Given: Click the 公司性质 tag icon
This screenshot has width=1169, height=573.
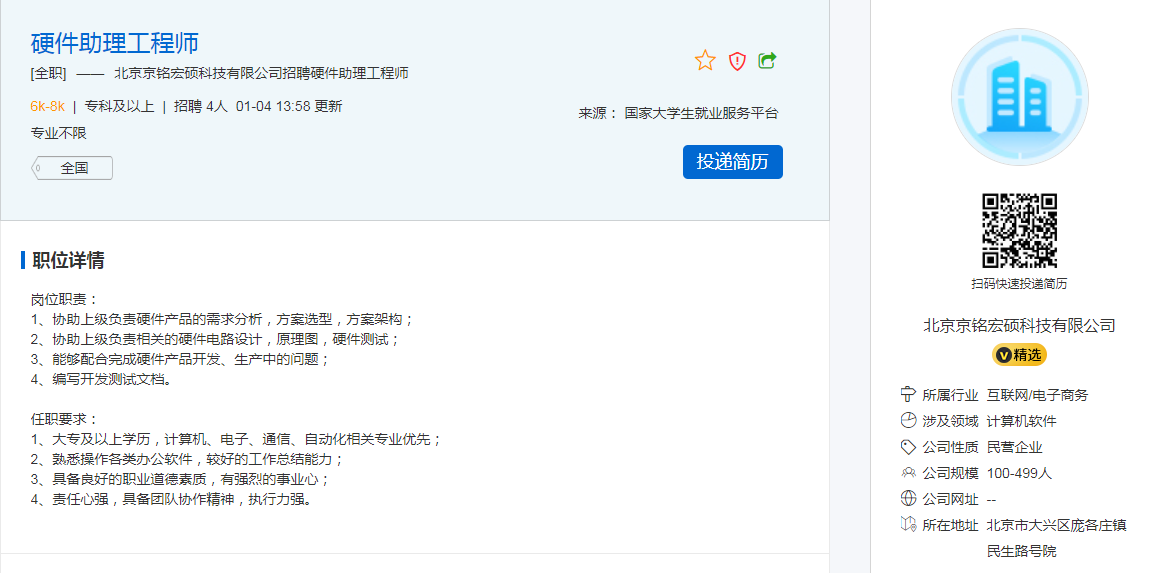Looking at the screenshot, I should click(x=907, y=447).
